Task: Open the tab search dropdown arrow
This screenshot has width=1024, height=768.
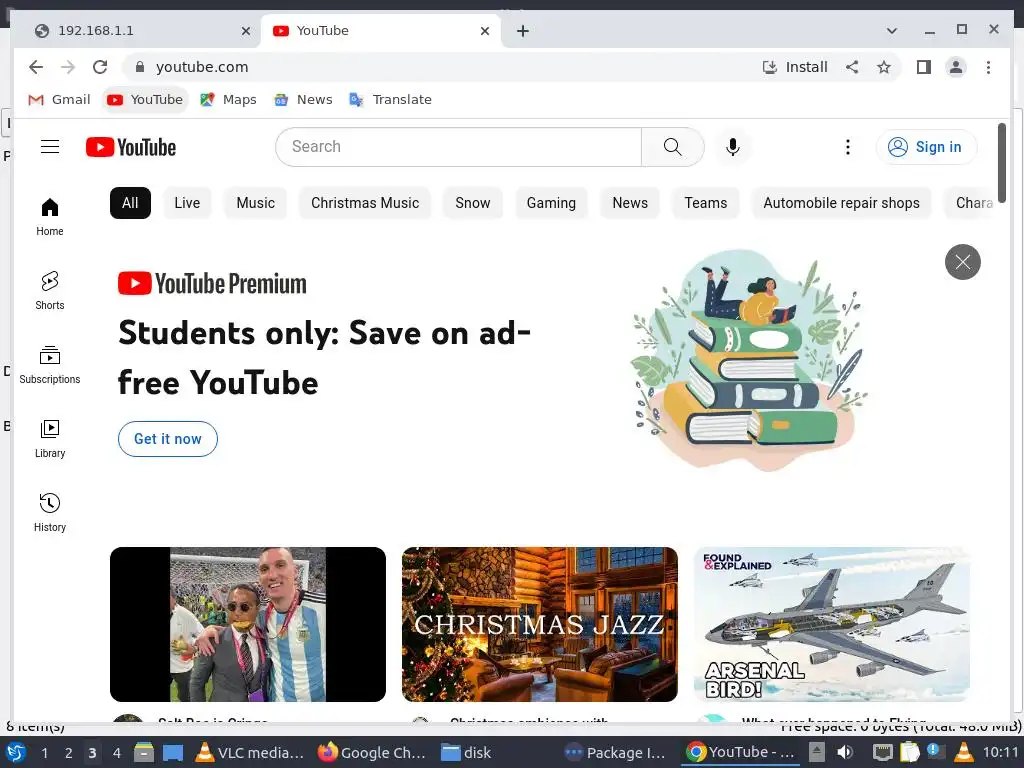Action: (x=891, y=31)
